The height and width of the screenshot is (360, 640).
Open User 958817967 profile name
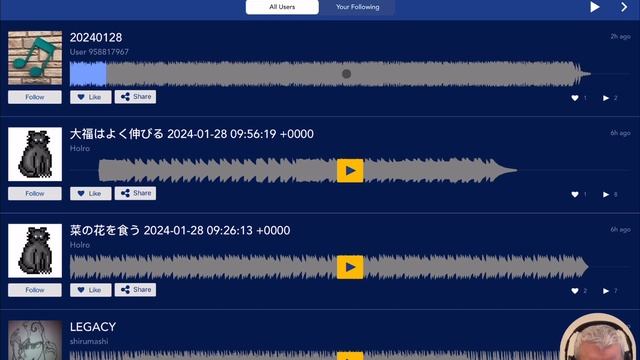pyautogui.click(x=99, y=52)
